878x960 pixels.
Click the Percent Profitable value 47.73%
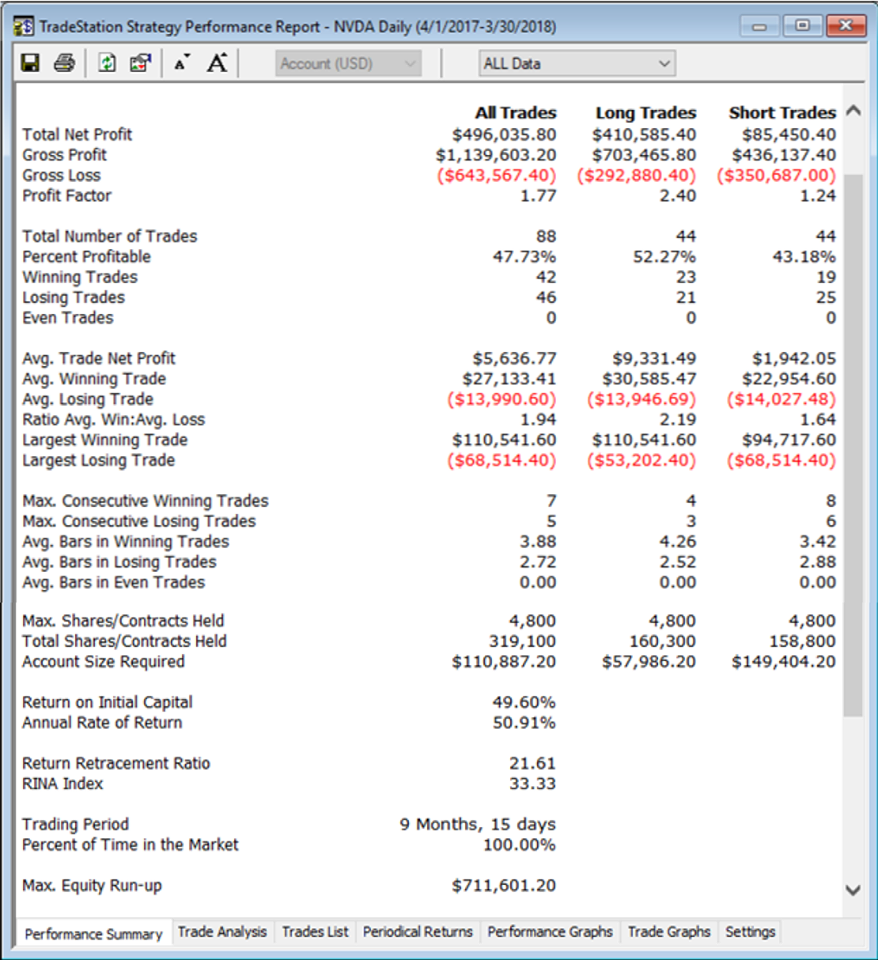coord(524,257)
